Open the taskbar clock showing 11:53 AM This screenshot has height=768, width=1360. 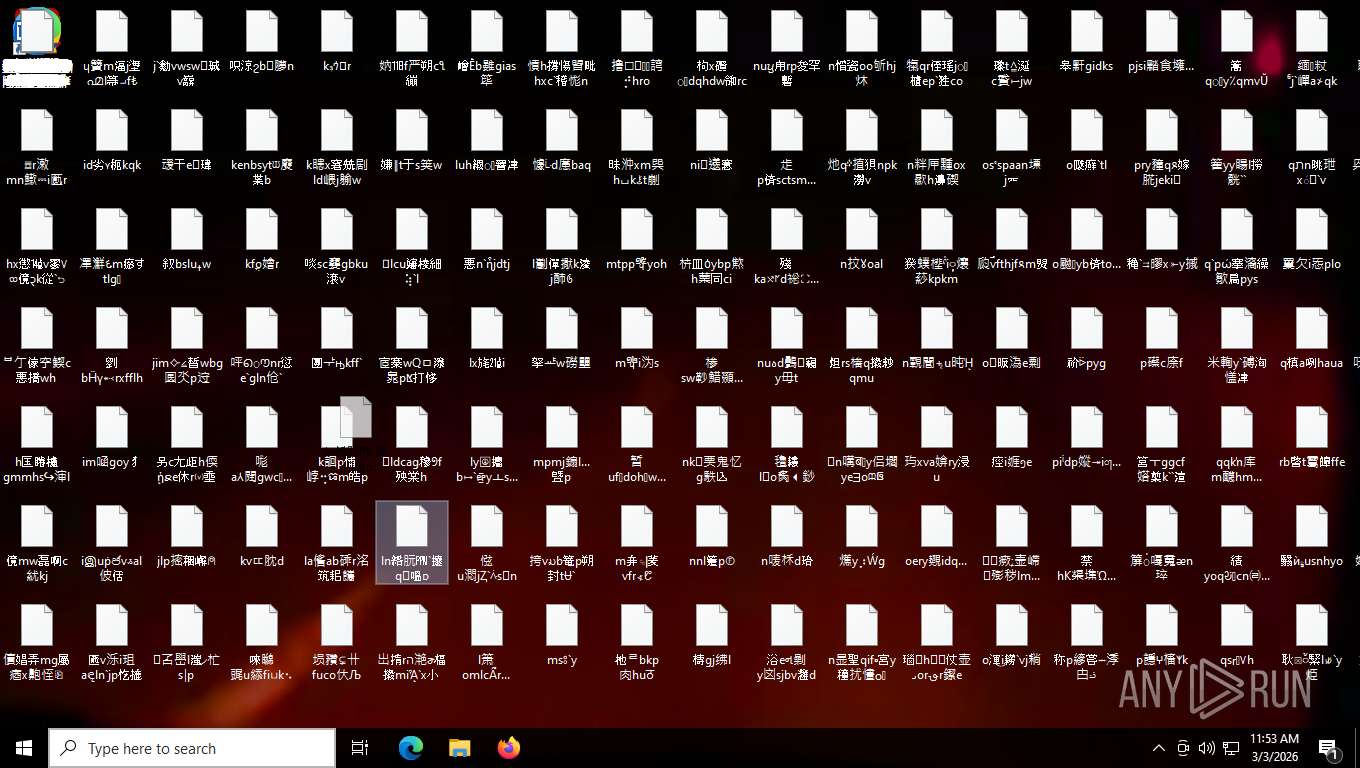click(1274, 748)
